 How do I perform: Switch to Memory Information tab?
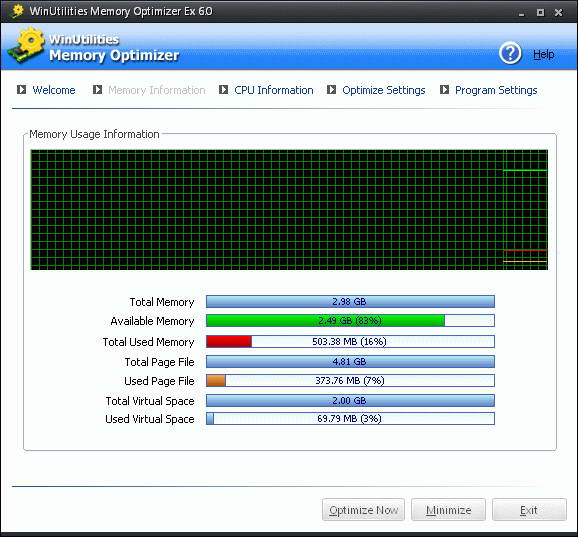pyautogui.click(x=157, y=90)
